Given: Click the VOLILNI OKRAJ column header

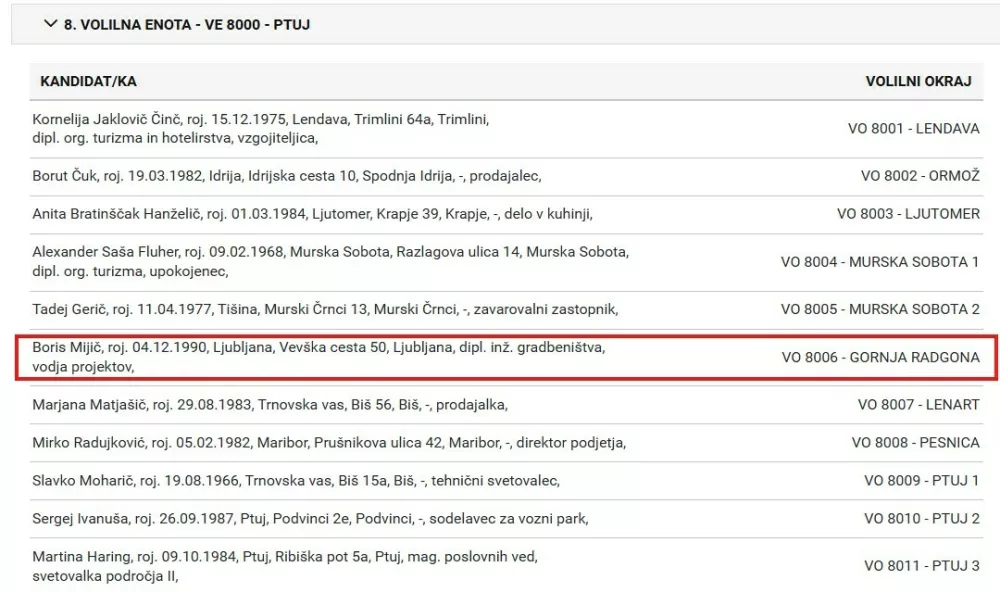Looking at the screenshot, I should pyautogui.click(x=918, y=82).
